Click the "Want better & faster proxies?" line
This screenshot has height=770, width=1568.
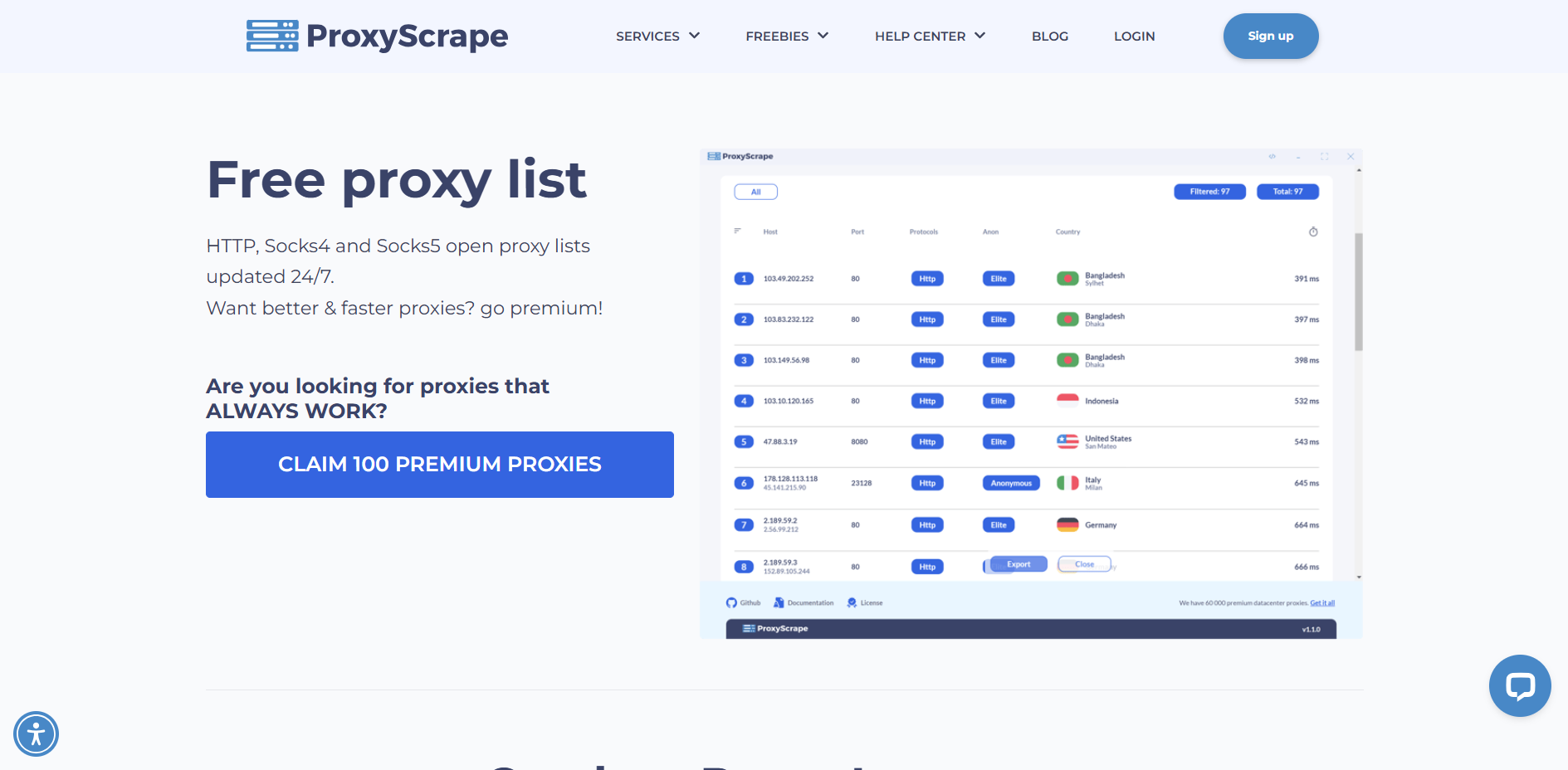tap(404, 308)
